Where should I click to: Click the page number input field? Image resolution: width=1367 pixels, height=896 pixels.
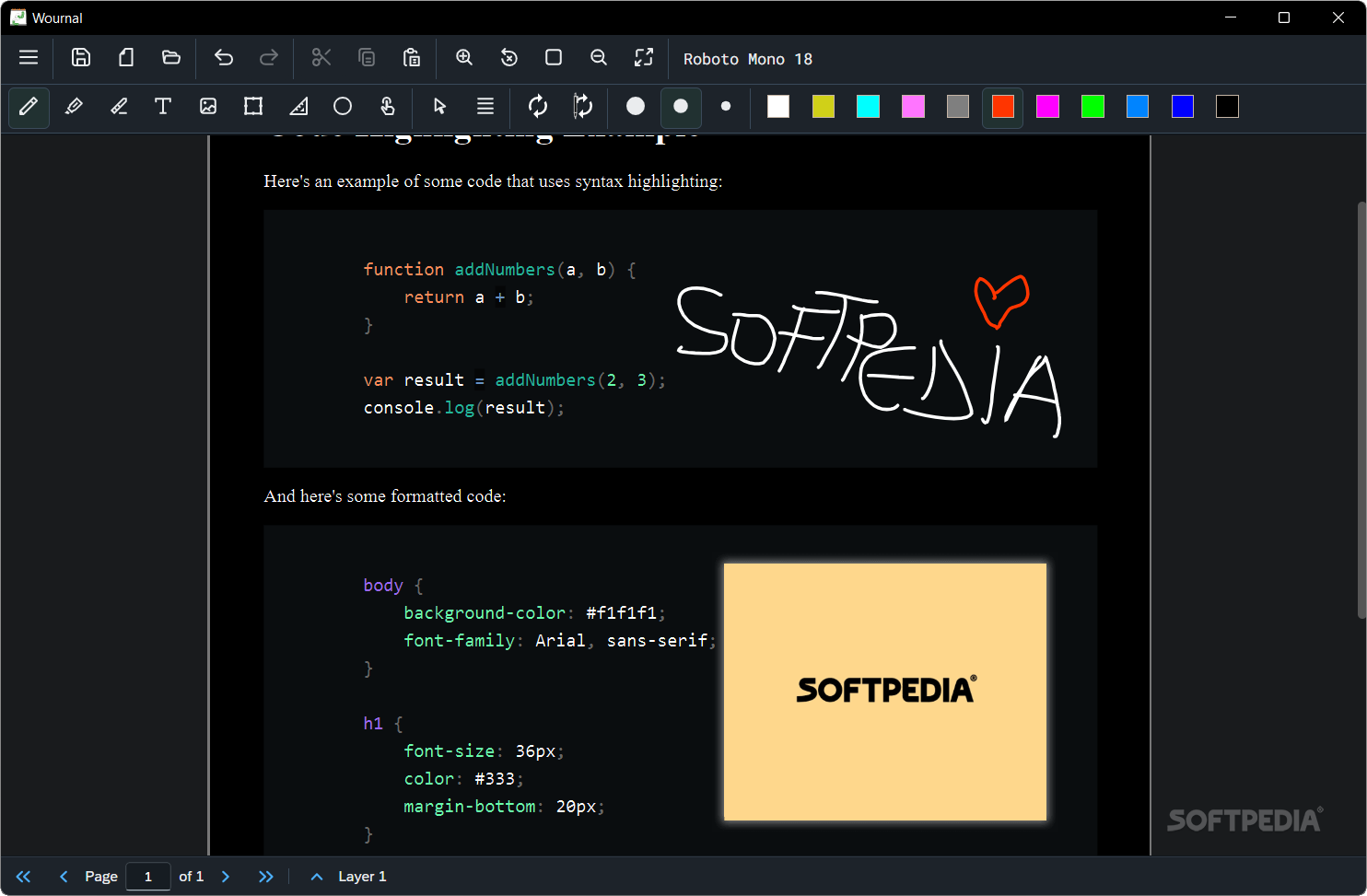pyautogui.click(x=147, y=877)
